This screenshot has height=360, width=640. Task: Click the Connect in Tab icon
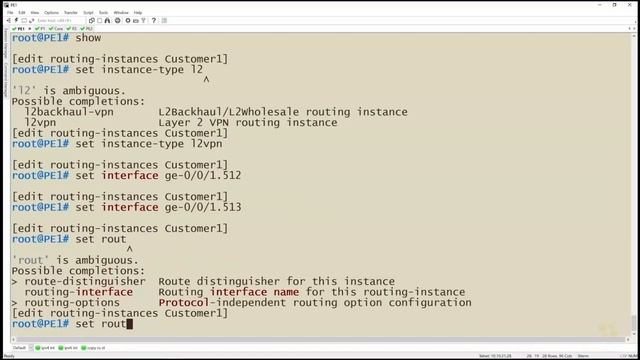pyautogui.click(x=24, y=20)
